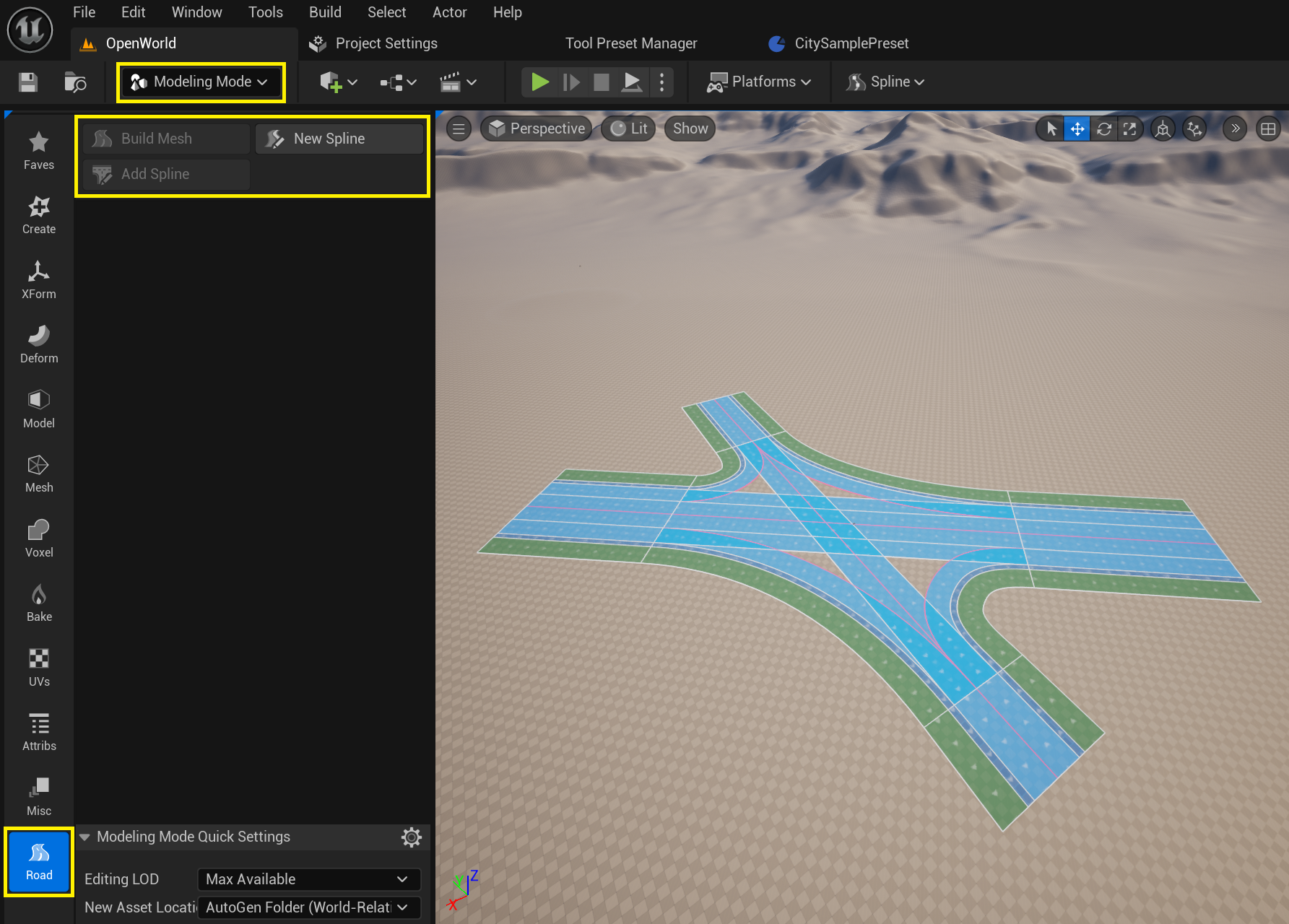Open the Edit menu
The height and width of the screenshot is (924, 1289).
(133, 12)
